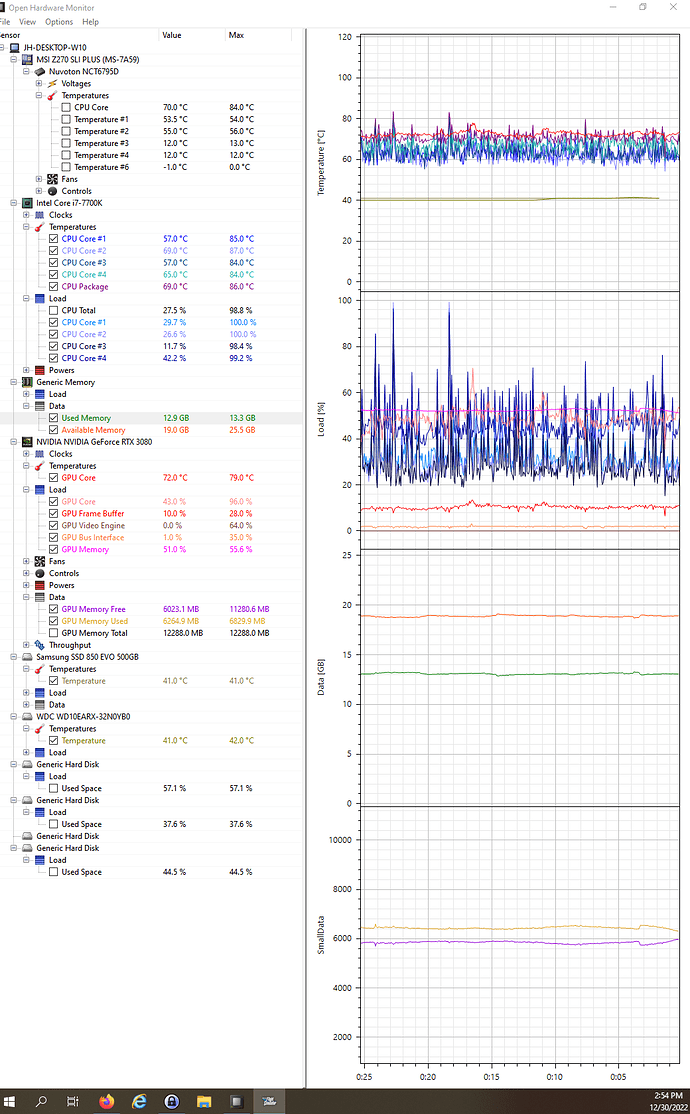The width and height of the screenshot is (690, 1114).
Task: Click the Samsung SSD 850 EVO drive icon
Action: pyautogui.click(x=27, y=657)
